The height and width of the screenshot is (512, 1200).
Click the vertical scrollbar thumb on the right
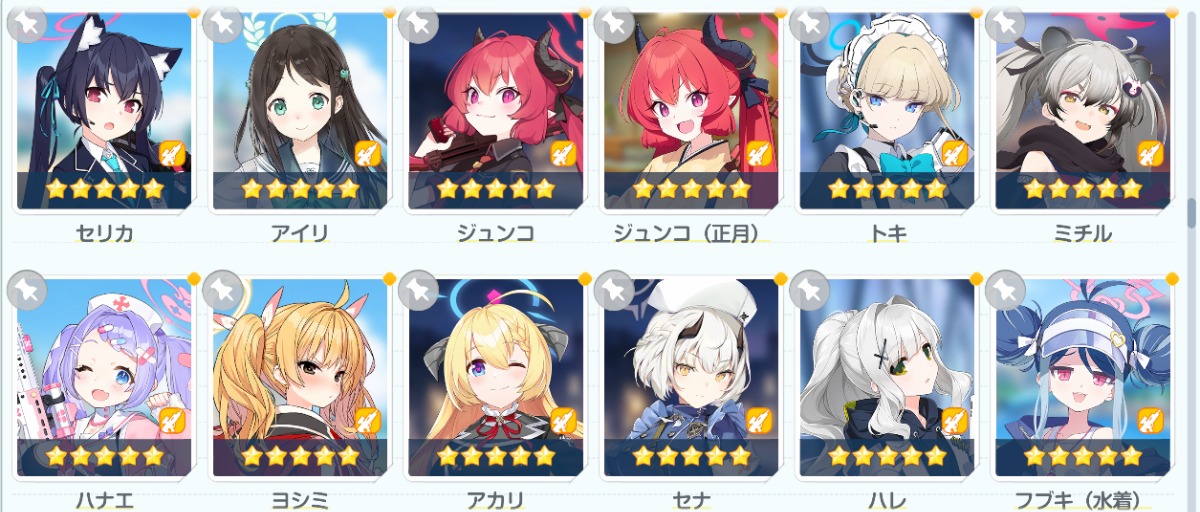pyautogui.click(x=1191, y=212)
